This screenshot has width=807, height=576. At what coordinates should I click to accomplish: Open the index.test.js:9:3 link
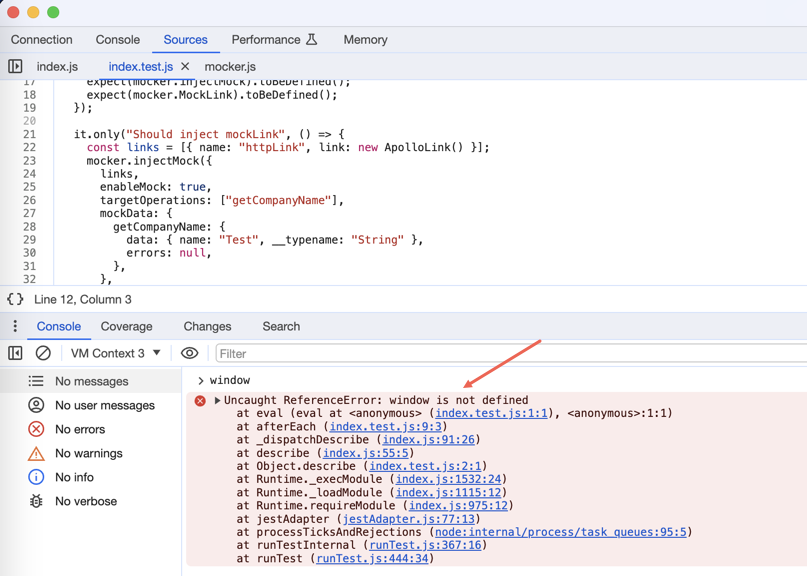point(385,427)
